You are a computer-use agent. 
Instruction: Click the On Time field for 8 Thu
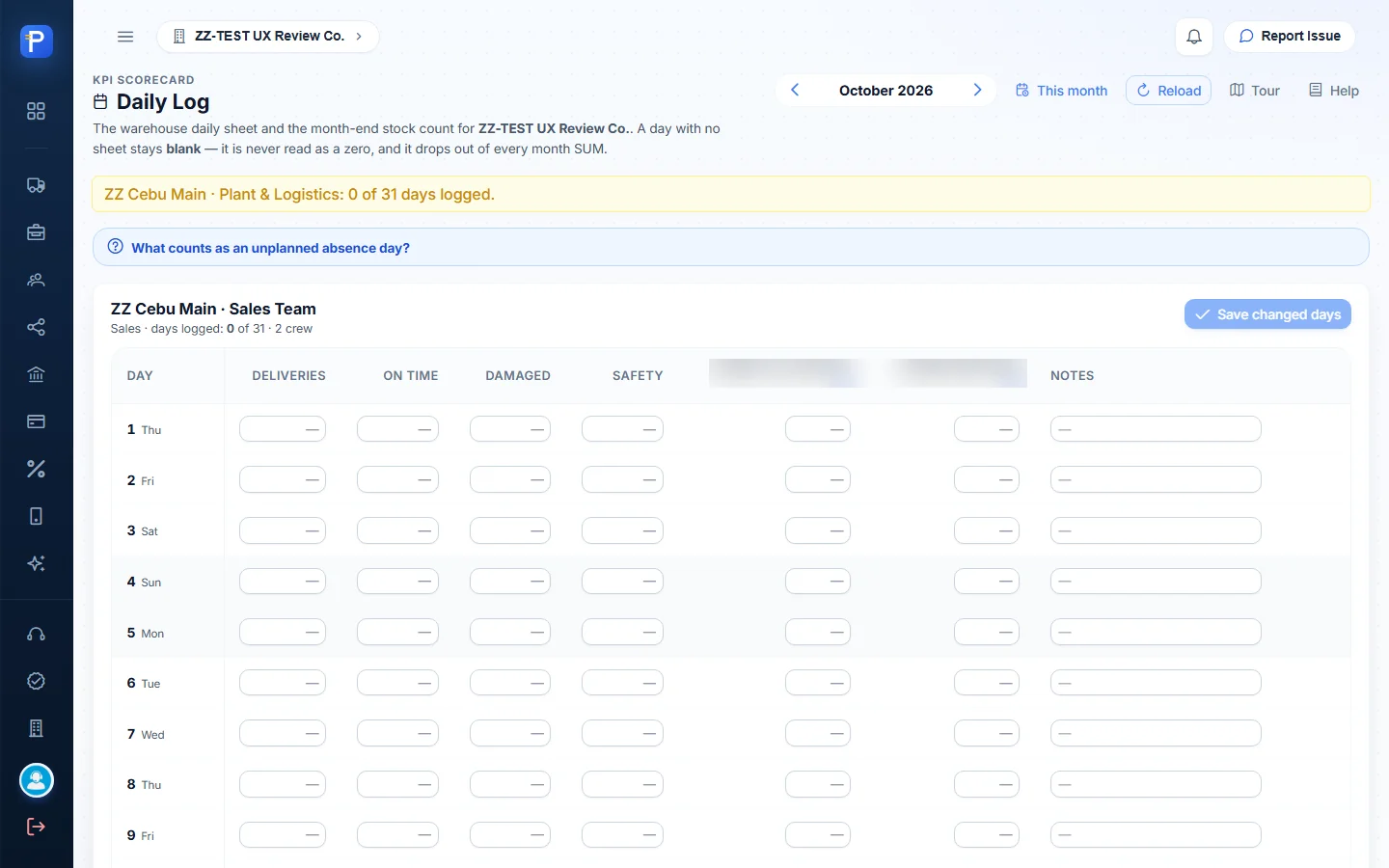(397, 784)
